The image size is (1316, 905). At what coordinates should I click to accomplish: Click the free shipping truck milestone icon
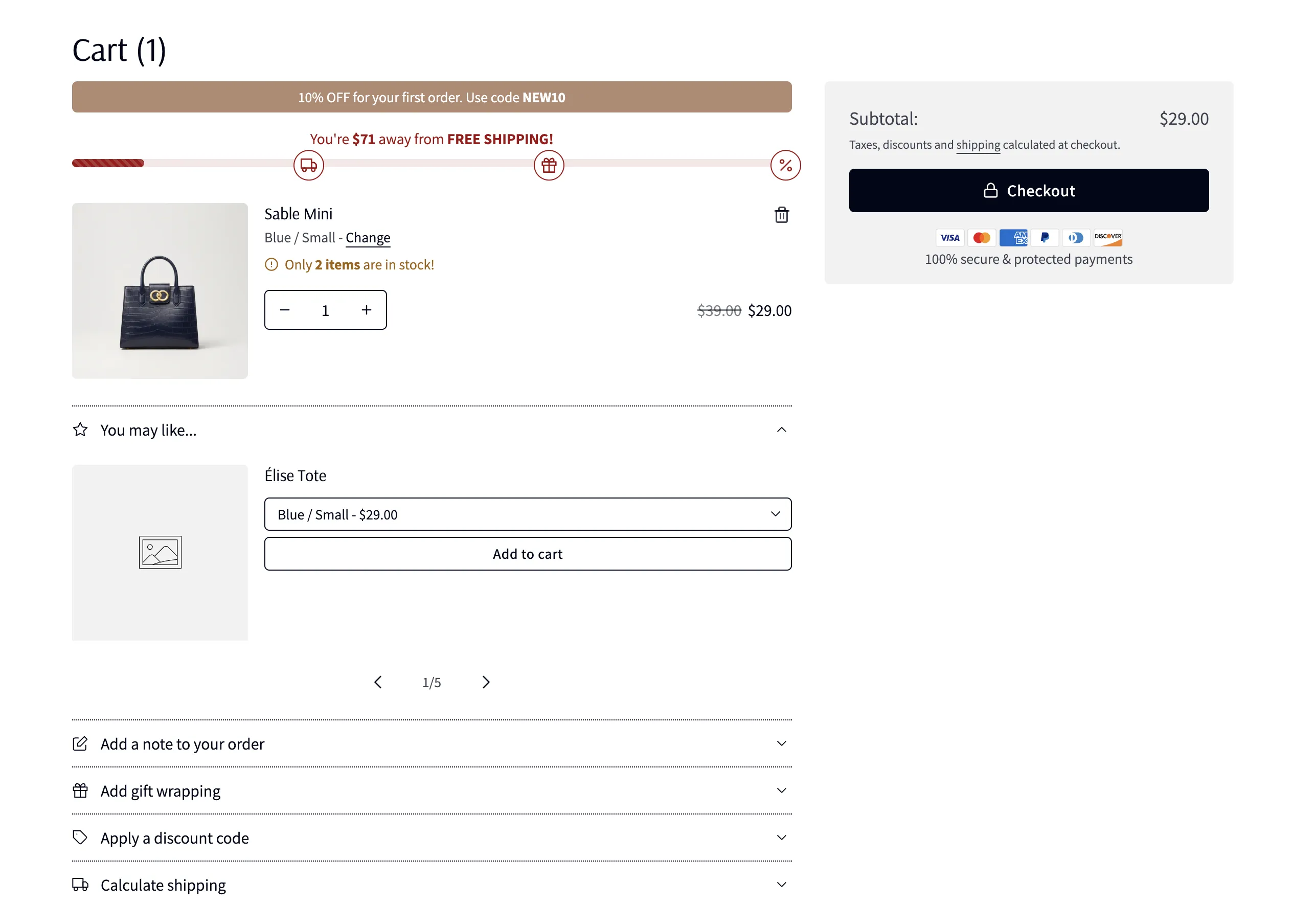pos(308,165)
